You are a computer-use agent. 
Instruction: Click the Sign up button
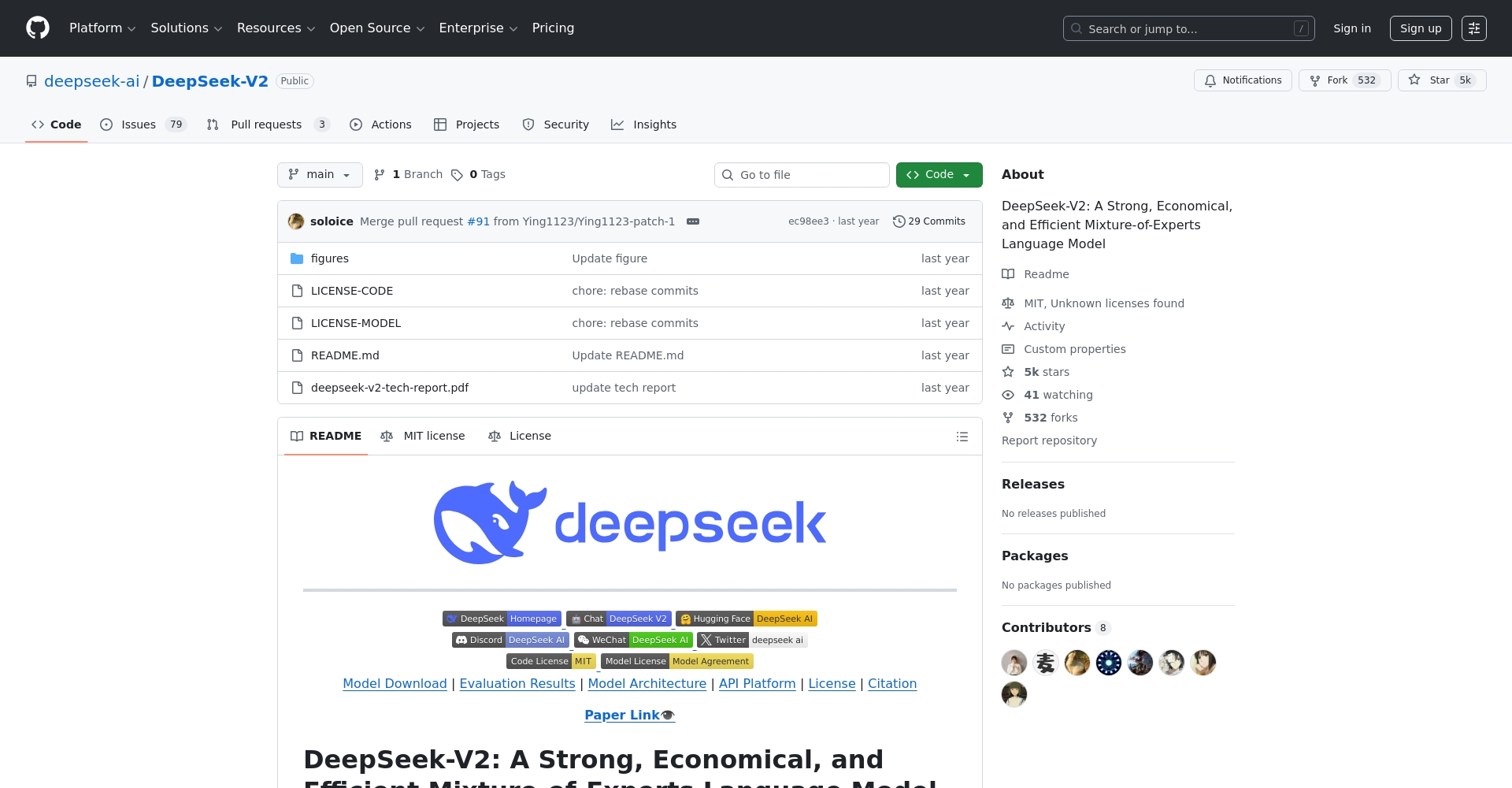(x=1420, y=28)
